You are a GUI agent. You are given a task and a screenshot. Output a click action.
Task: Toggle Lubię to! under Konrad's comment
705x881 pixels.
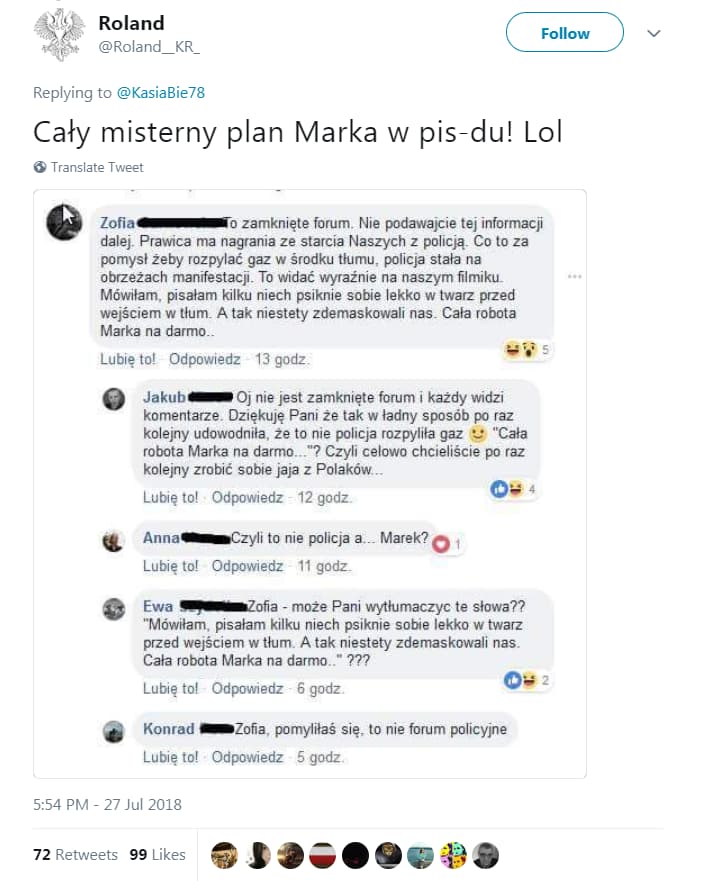pyautogui.click(x=170, y=757)
